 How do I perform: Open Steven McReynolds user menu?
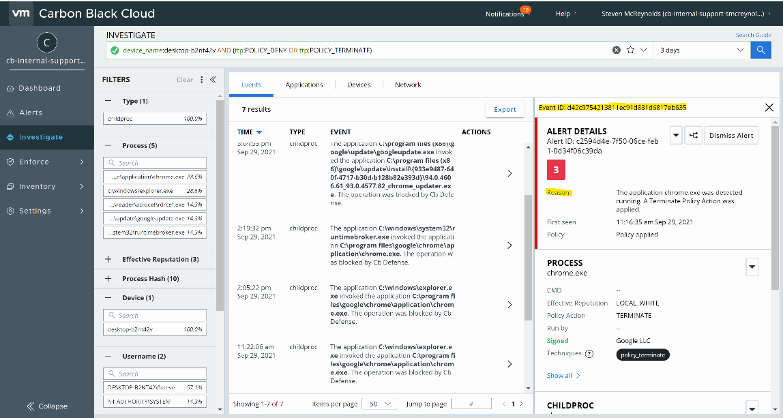click(x=686, y=14)
